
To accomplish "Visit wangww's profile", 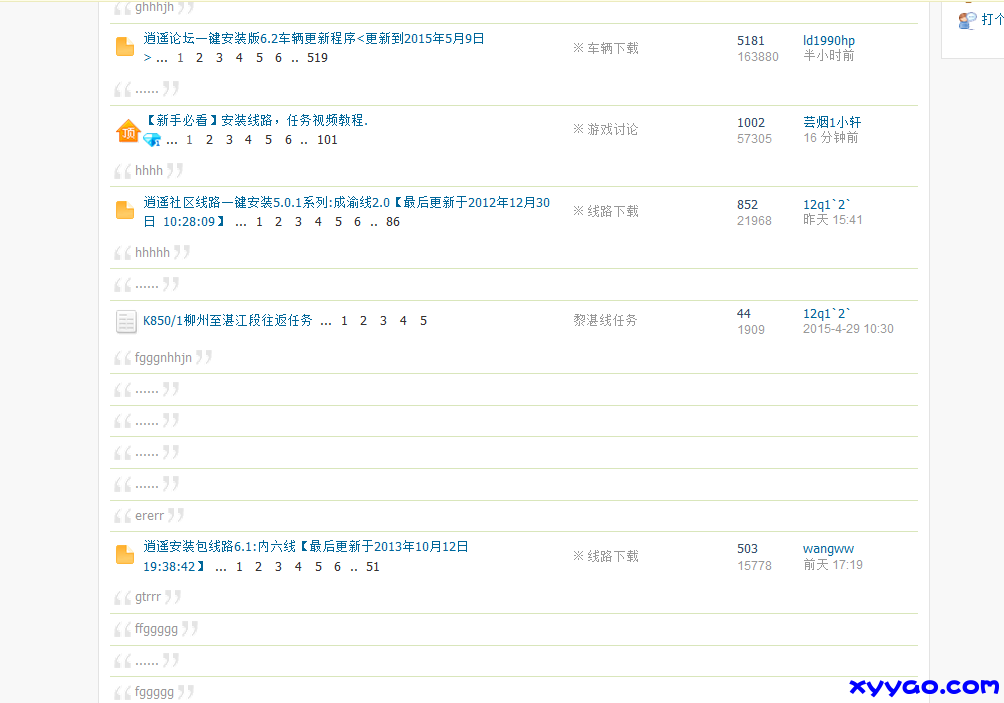I will tap(827, 547).
